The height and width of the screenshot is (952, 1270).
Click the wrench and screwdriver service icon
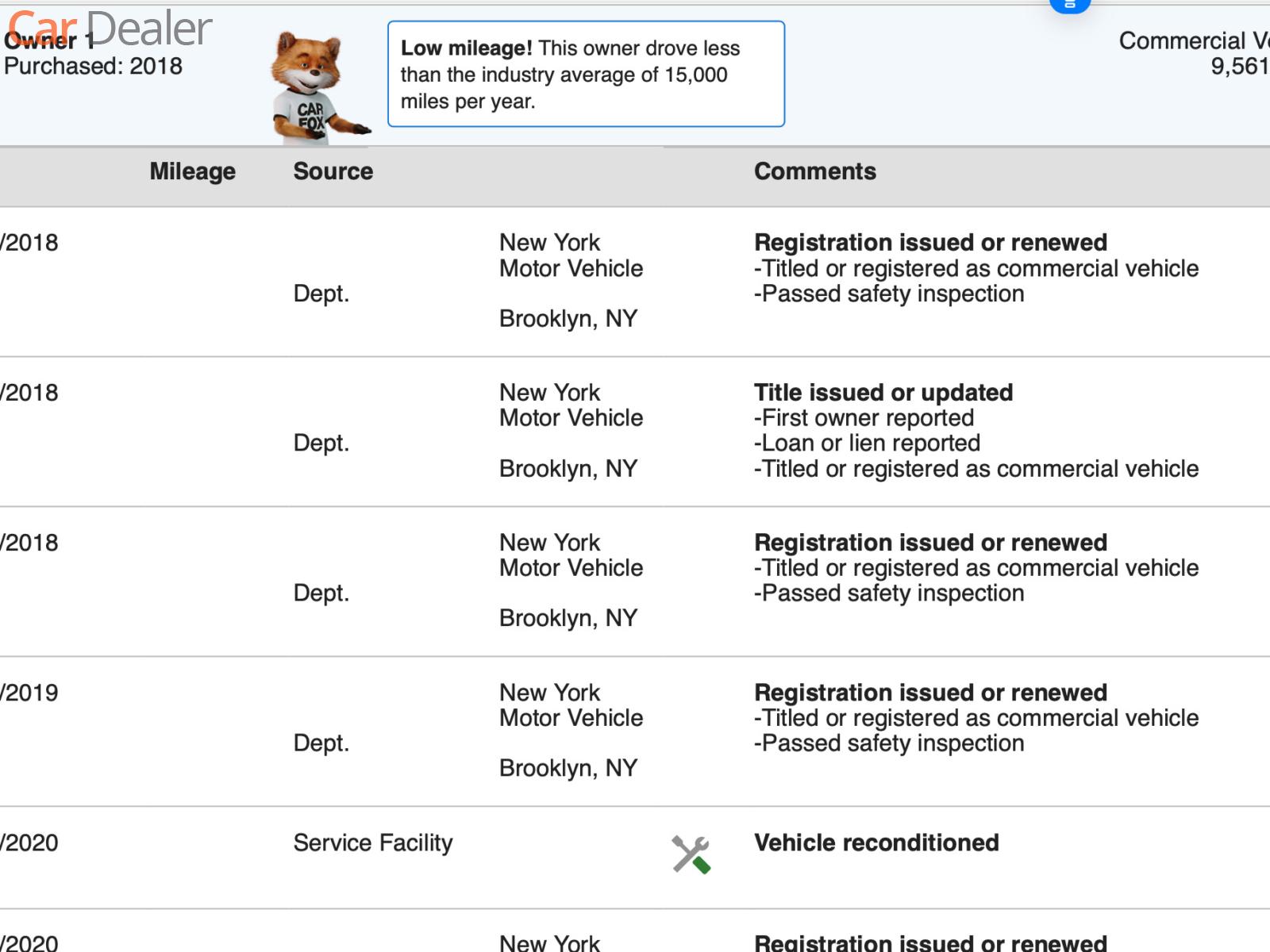coord(691,854)
